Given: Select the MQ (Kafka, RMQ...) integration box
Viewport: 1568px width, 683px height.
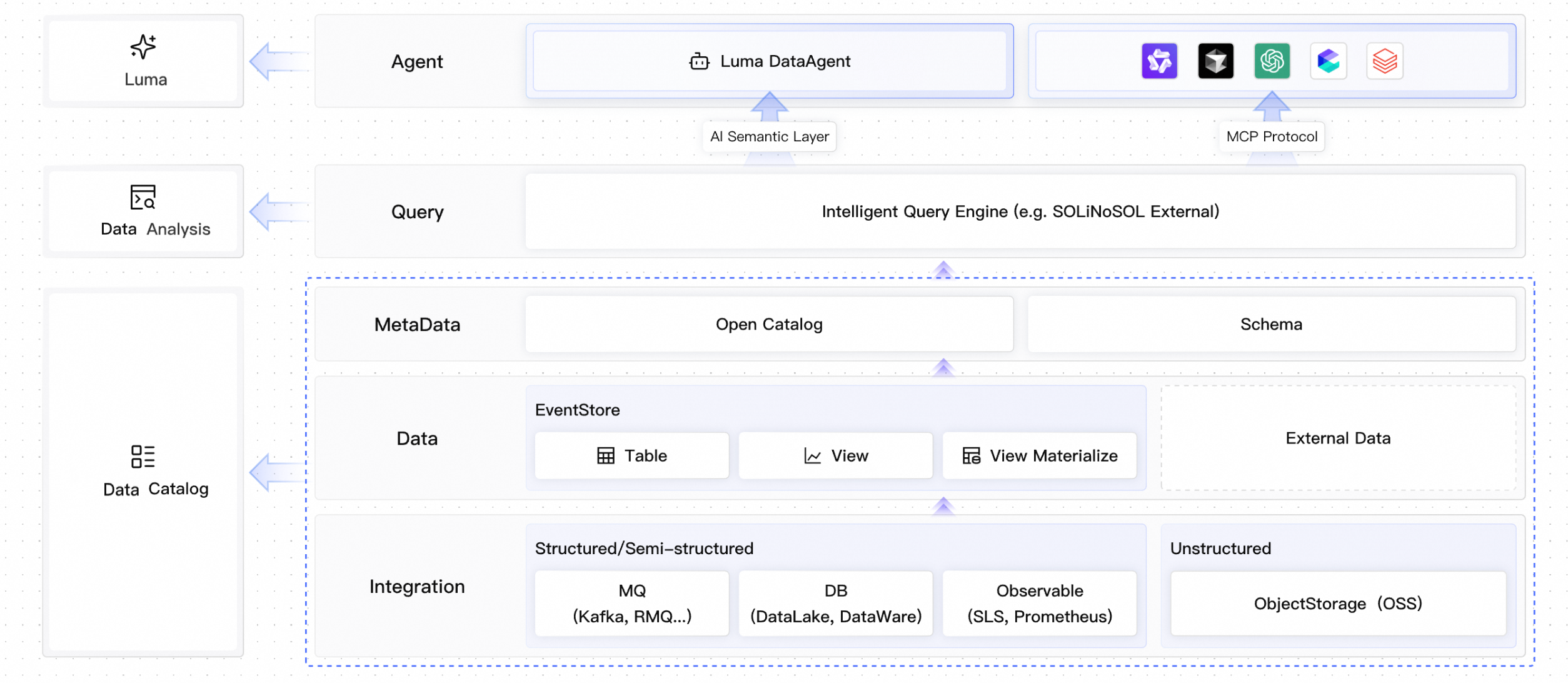Looking at the screenshot, I should [631, 603].
